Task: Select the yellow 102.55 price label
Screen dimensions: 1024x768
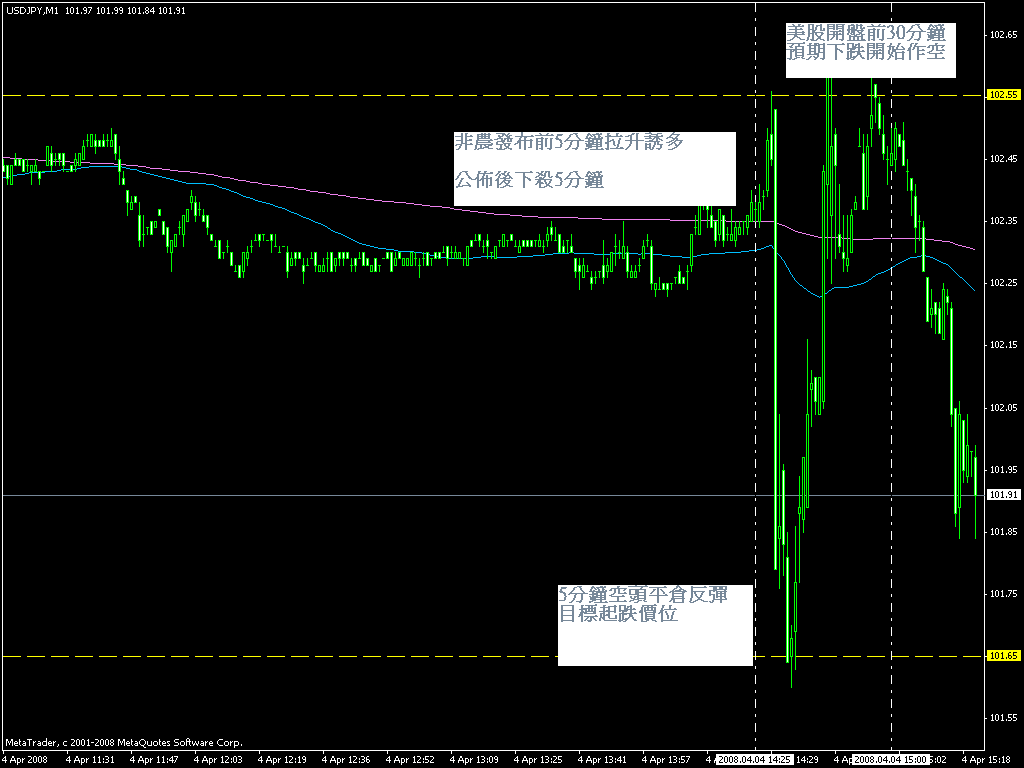Action: coord(1004,95)
